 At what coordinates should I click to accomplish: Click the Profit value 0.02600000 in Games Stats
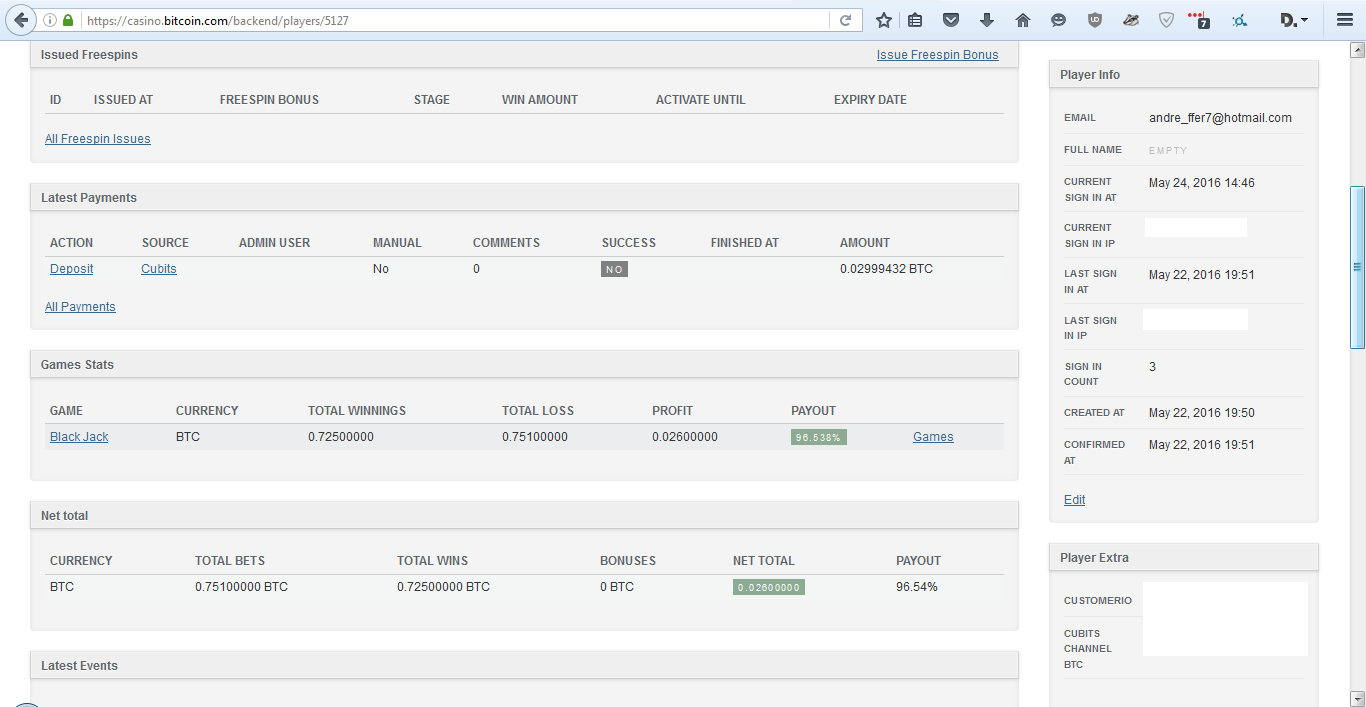click(x=685, y=437)
